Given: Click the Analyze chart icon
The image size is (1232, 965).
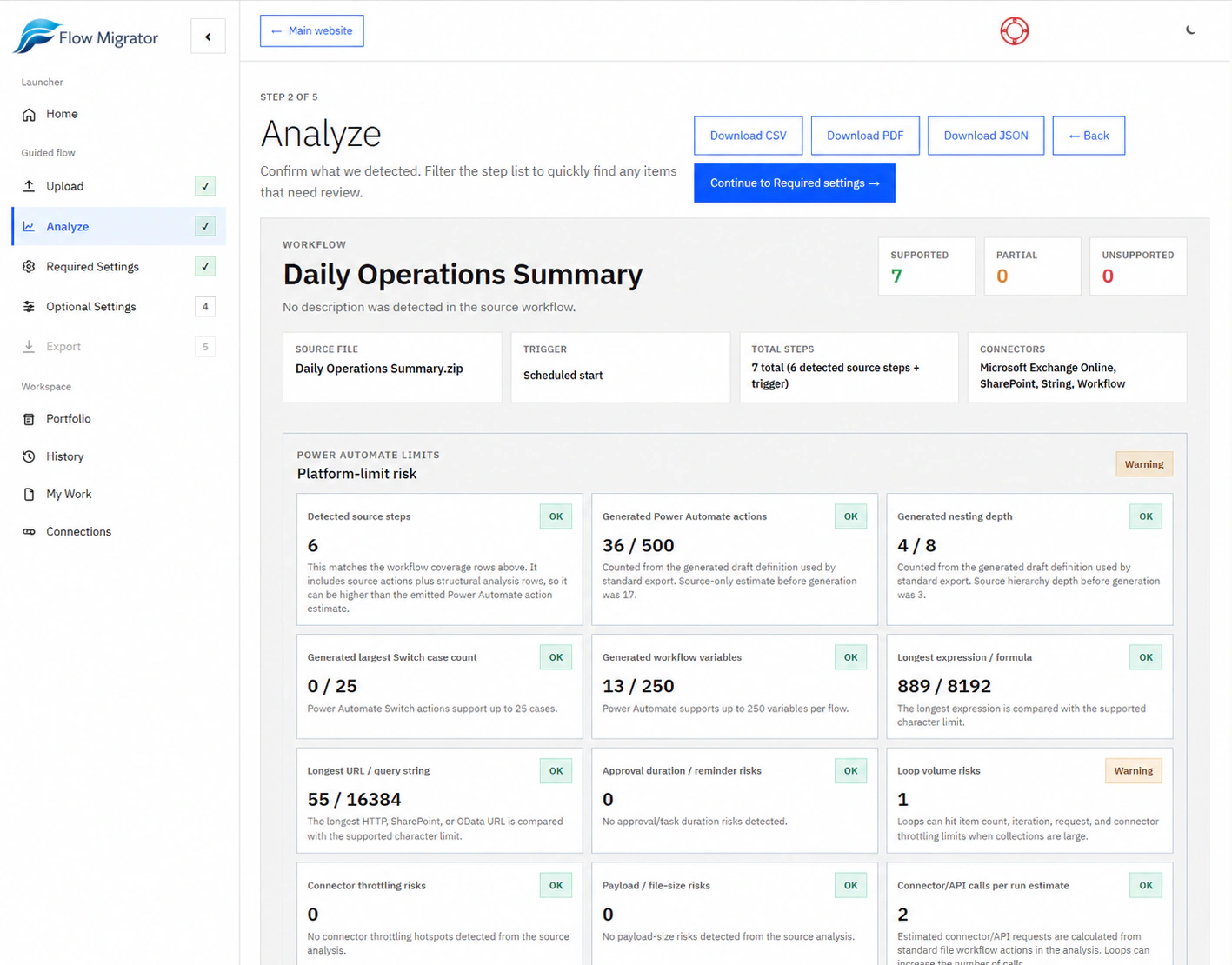Looking at the screenshot, I should (29, 226).
